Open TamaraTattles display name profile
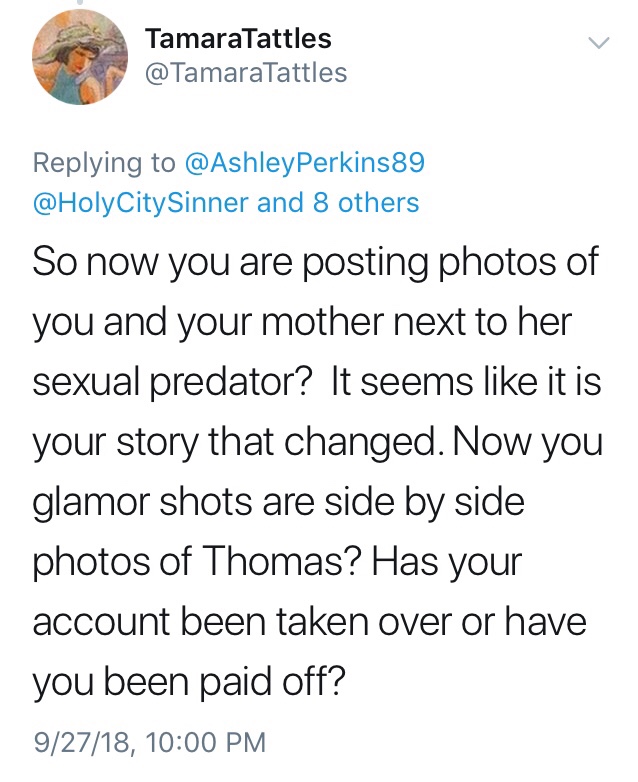 click(x=238, y=39)
